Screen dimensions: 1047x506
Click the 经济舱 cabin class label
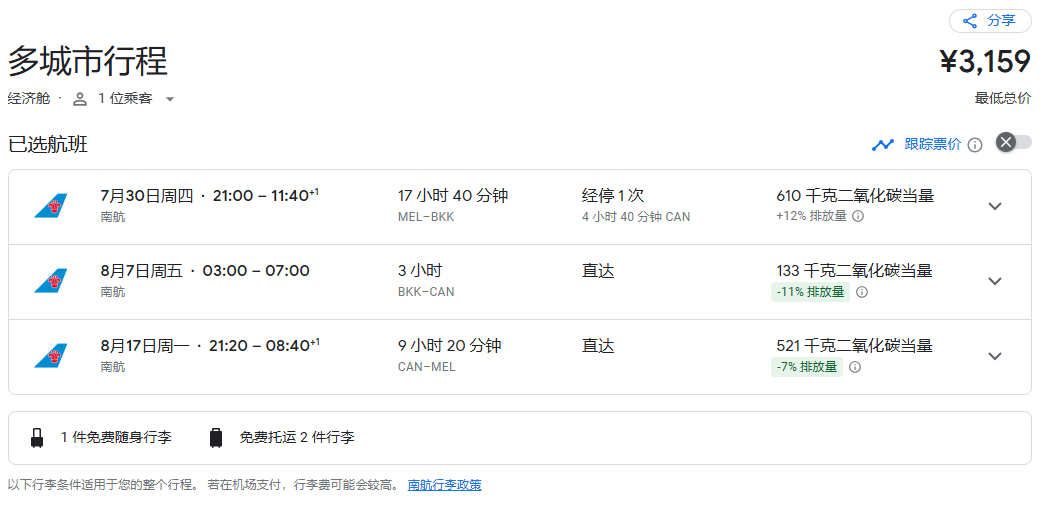click(x=29, y=99)
